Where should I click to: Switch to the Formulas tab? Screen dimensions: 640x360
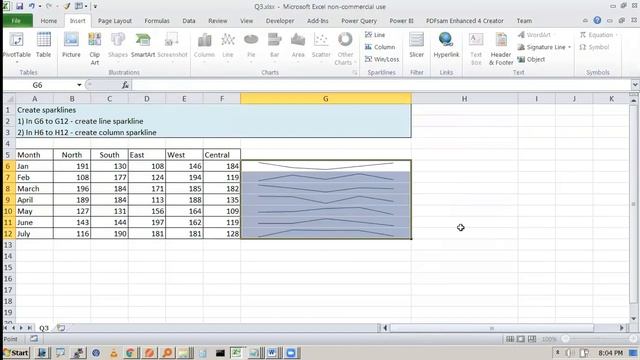click(x=157, y=21)
